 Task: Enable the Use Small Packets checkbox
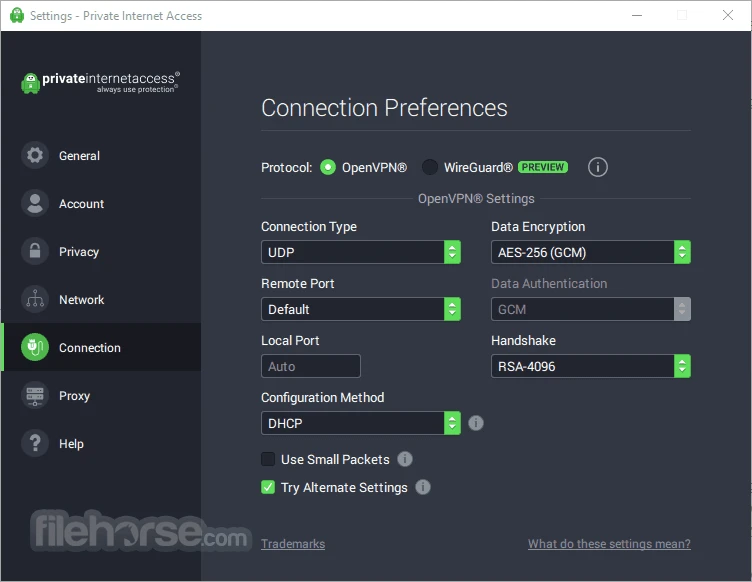[268, 459]
